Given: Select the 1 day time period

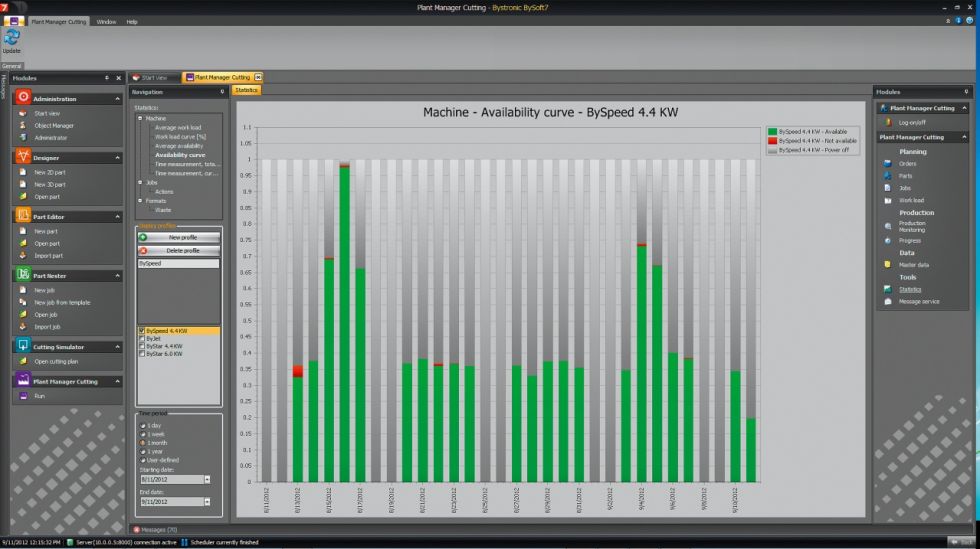Looking at the screenshot, I should (143, 425).
